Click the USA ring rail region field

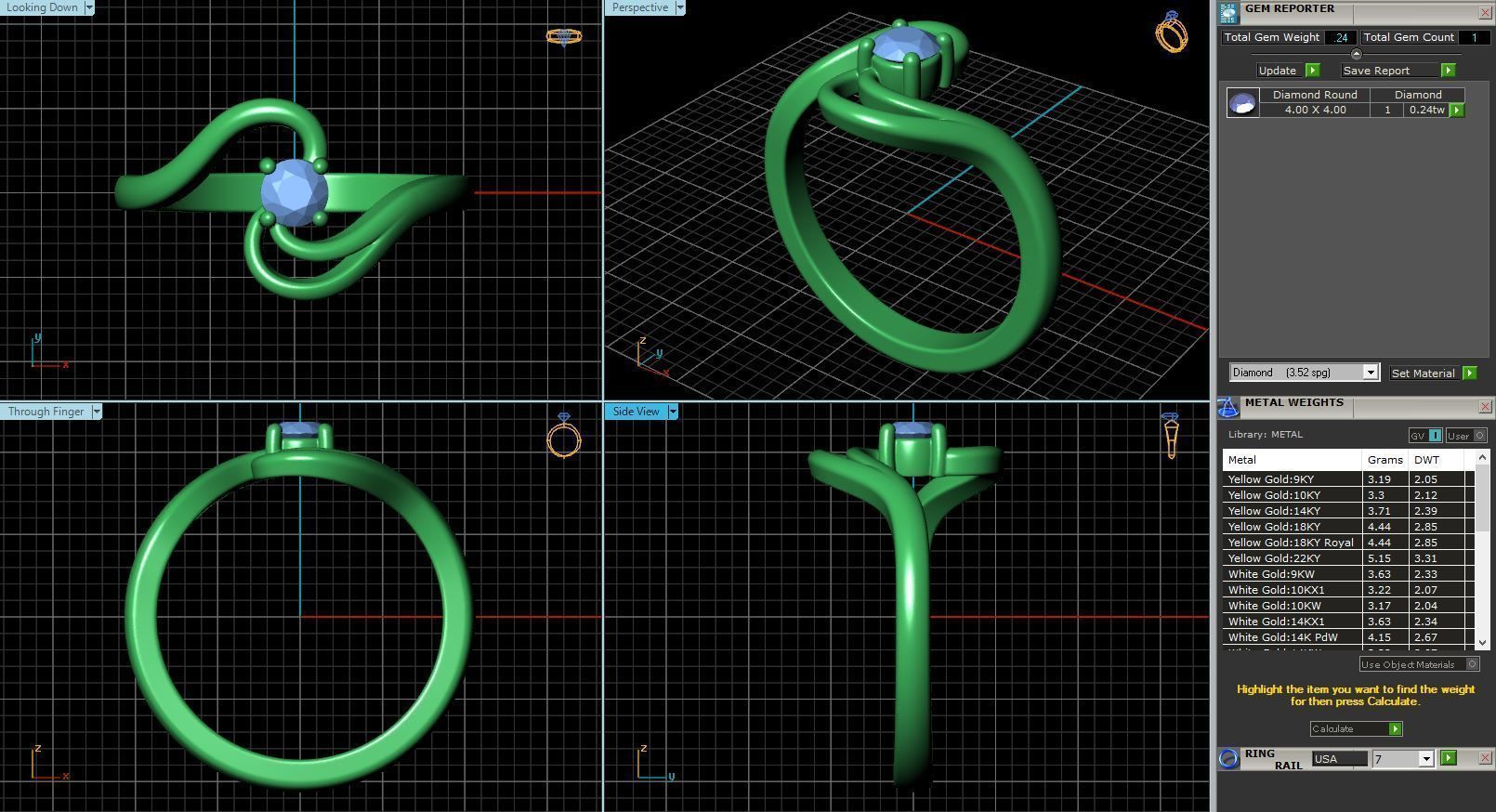tap(1339, 759)
